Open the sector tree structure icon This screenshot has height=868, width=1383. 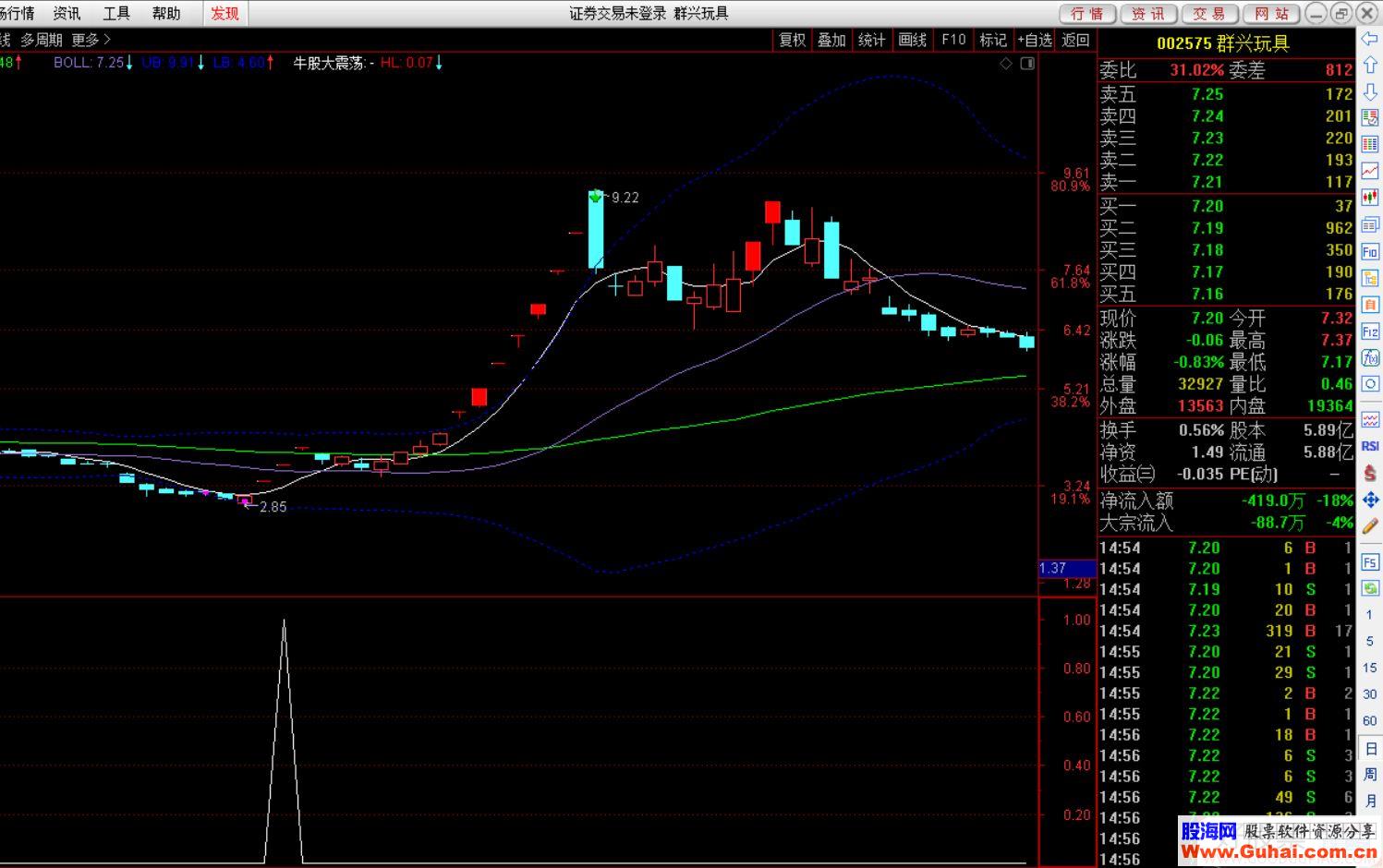point(1370,278)
